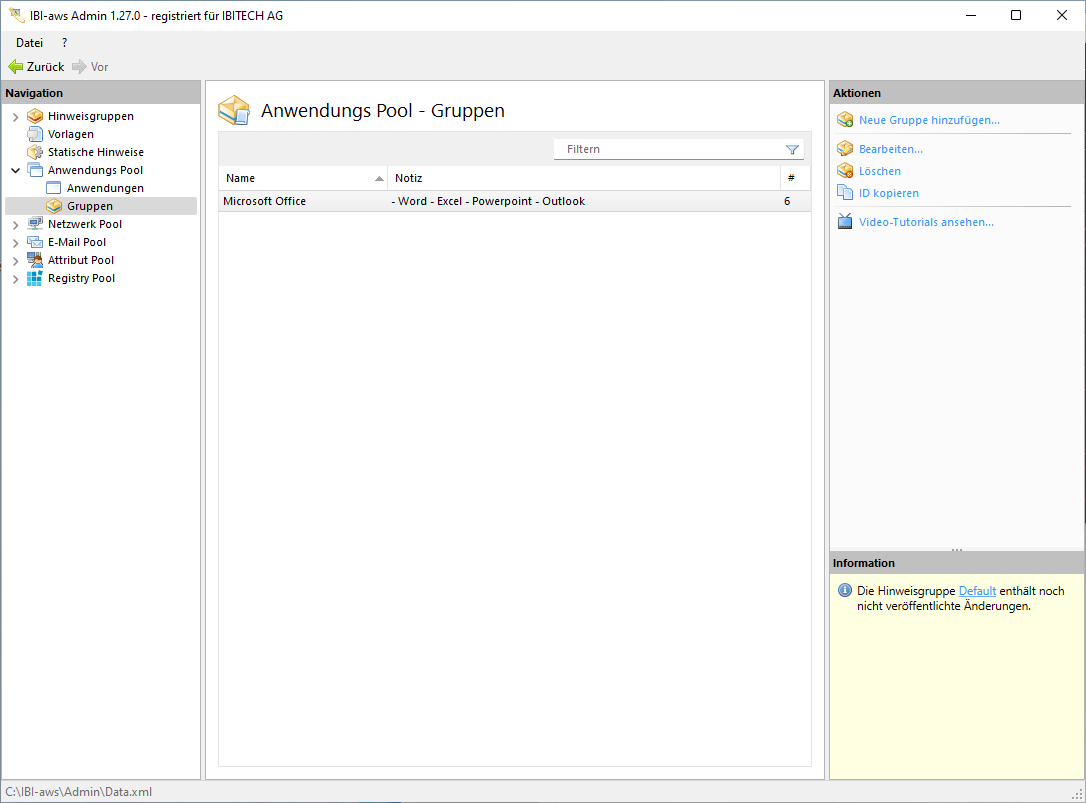Select the Microsoft Office row
The image size is (1086, 803).
pyautogui.click(x=400, y=201)
